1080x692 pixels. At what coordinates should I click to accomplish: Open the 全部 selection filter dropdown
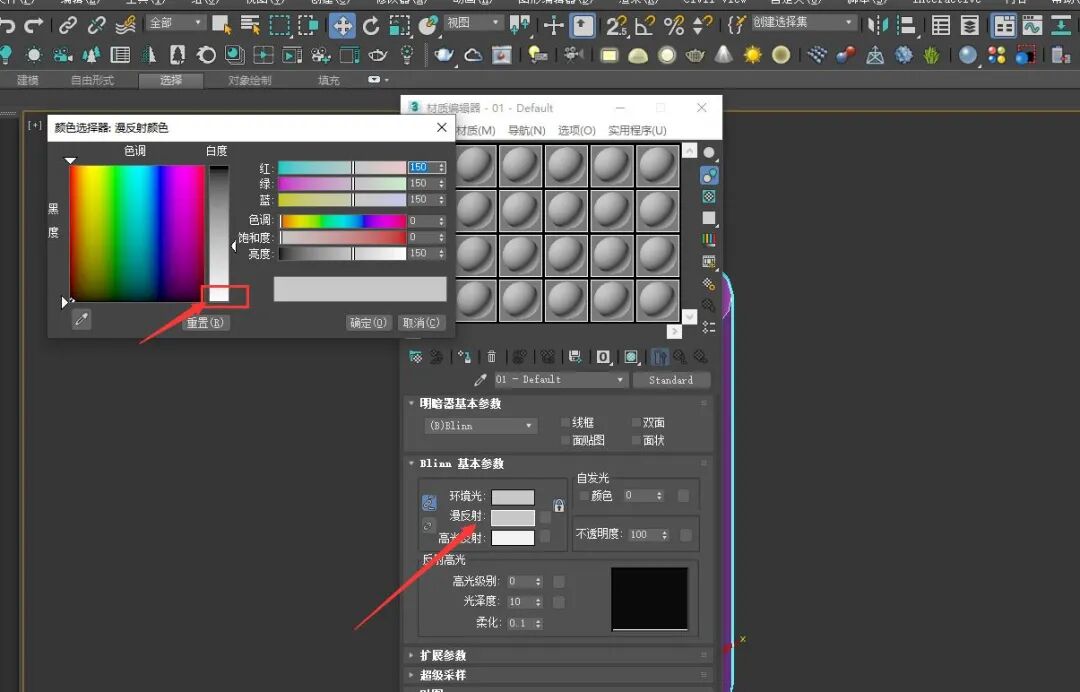tap(176, 23)
